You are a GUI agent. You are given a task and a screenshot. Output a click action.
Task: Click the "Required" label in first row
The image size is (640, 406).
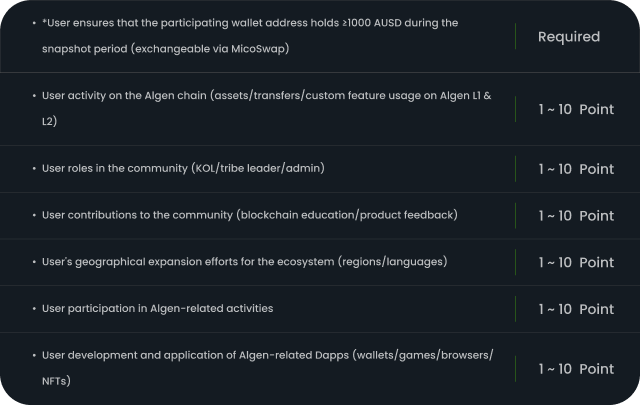568,37
